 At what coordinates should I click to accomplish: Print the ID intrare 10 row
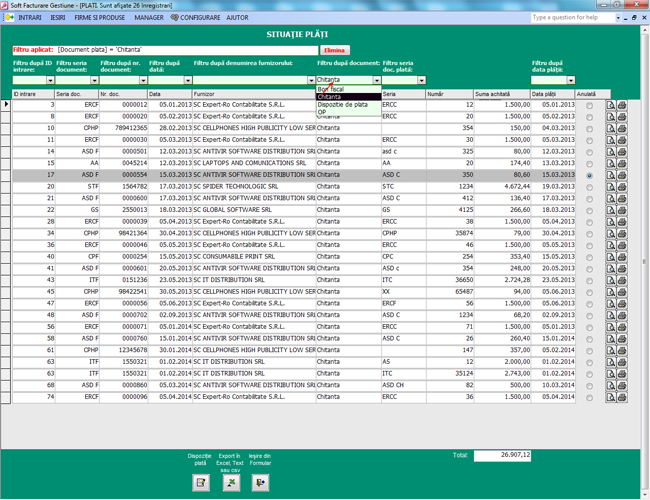pos(622,129)
